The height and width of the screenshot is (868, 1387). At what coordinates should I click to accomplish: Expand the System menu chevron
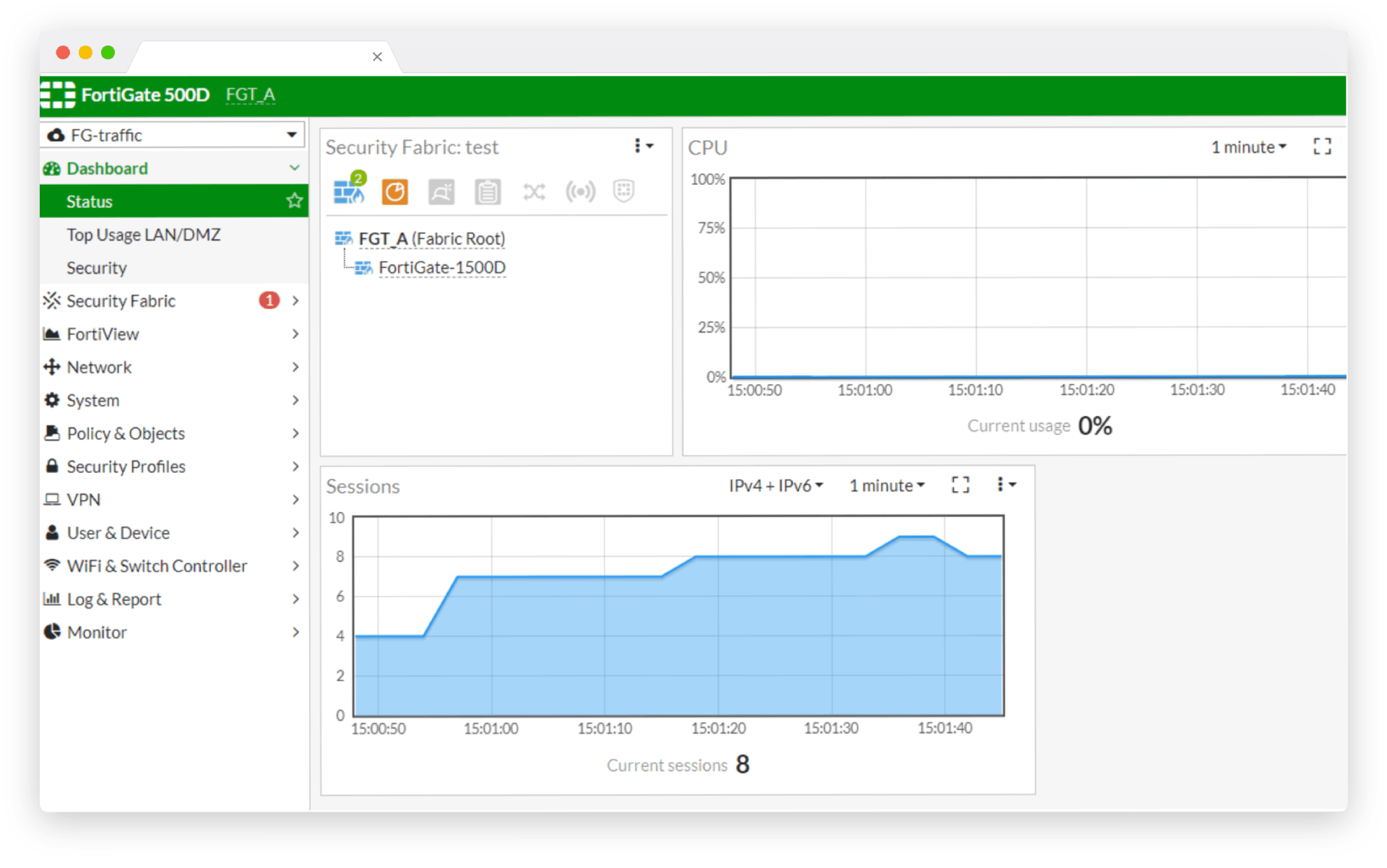coord(295,400)
